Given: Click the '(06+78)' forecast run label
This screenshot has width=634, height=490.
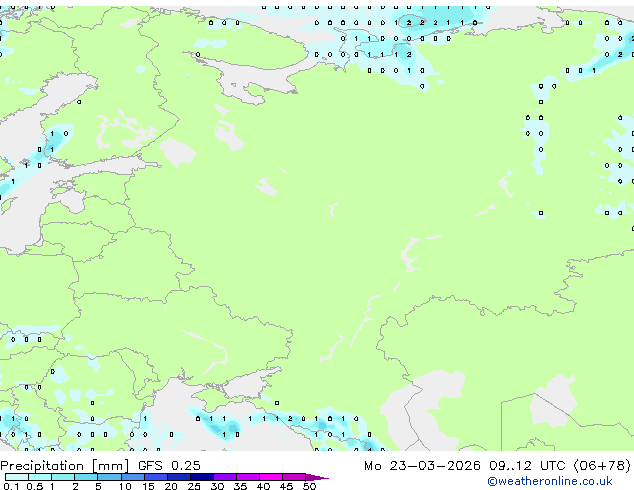Looking at the screenshot, I should click(x=602, y=466).
